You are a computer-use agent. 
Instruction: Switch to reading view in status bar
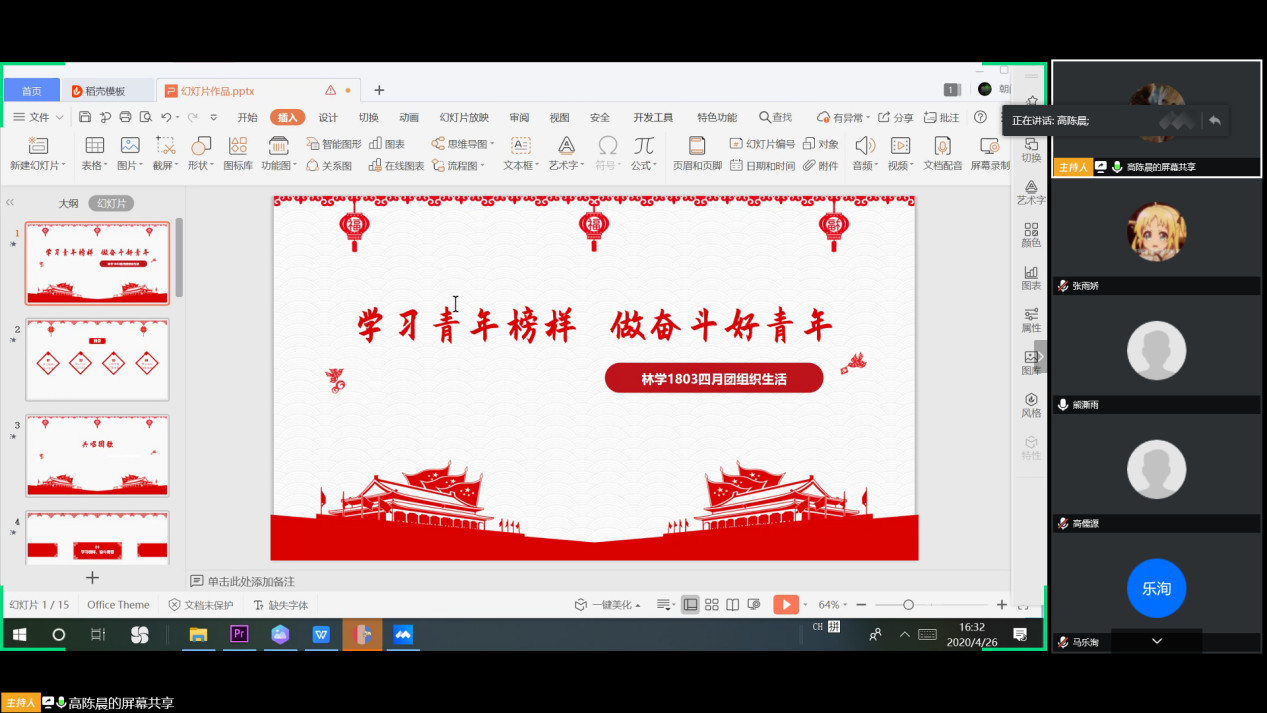tap(733, 605)
